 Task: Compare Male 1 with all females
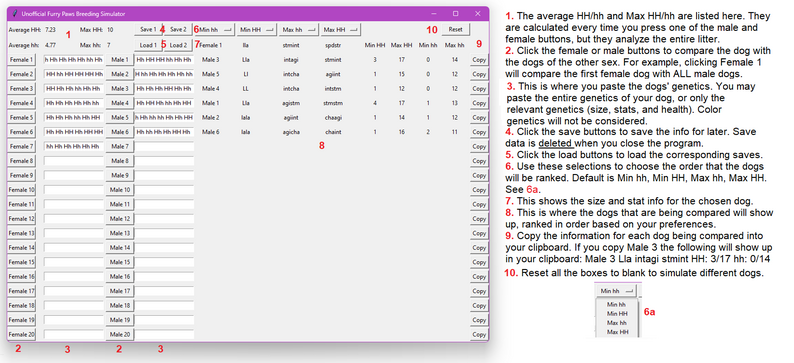[x=120, y=60]
